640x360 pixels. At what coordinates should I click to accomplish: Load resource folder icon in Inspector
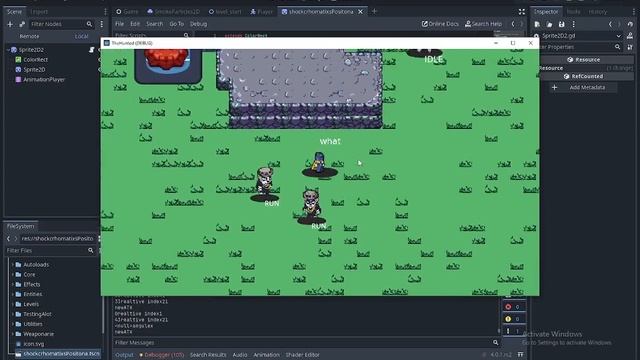pos(549,24)
